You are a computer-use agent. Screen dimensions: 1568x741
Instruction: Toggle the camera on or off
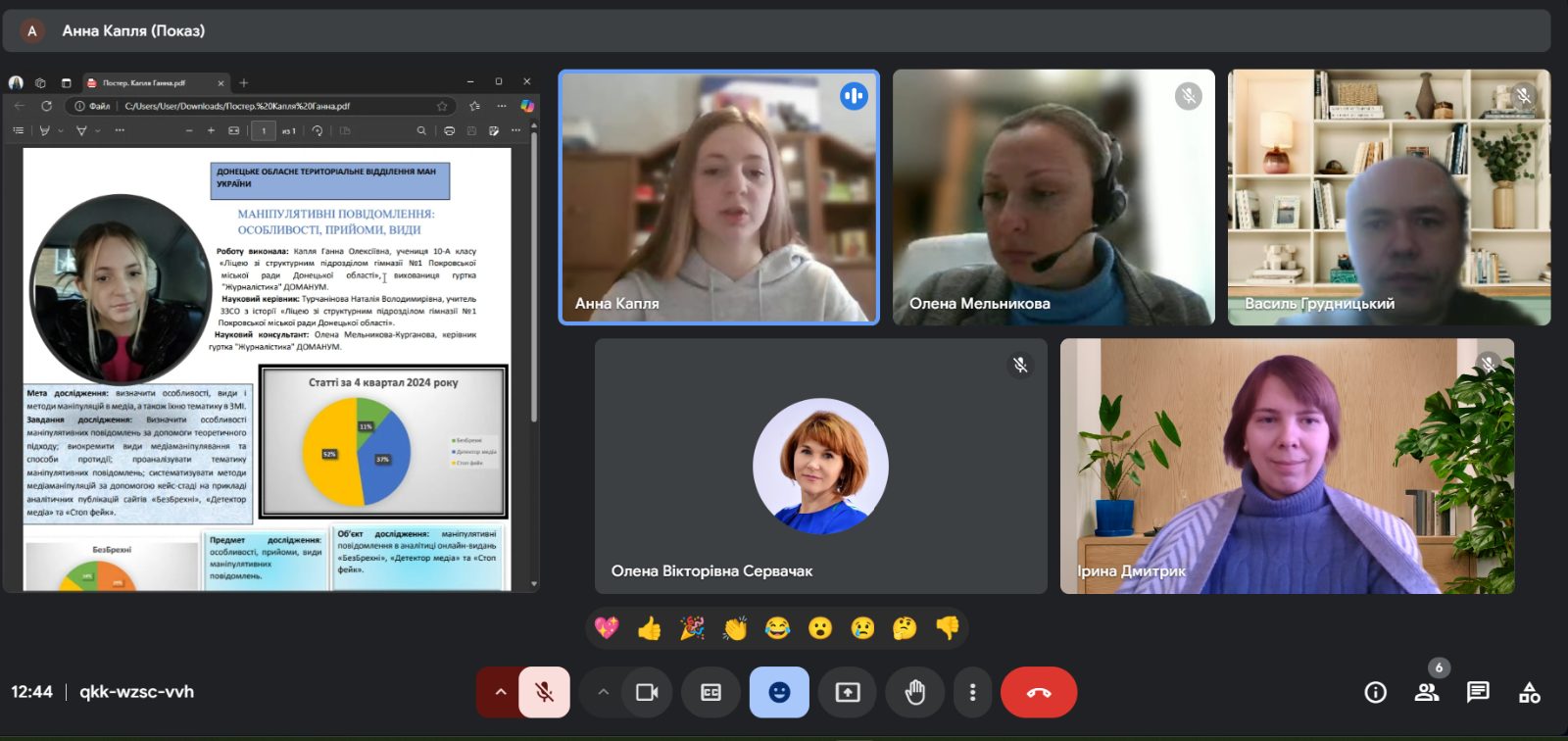647,692
